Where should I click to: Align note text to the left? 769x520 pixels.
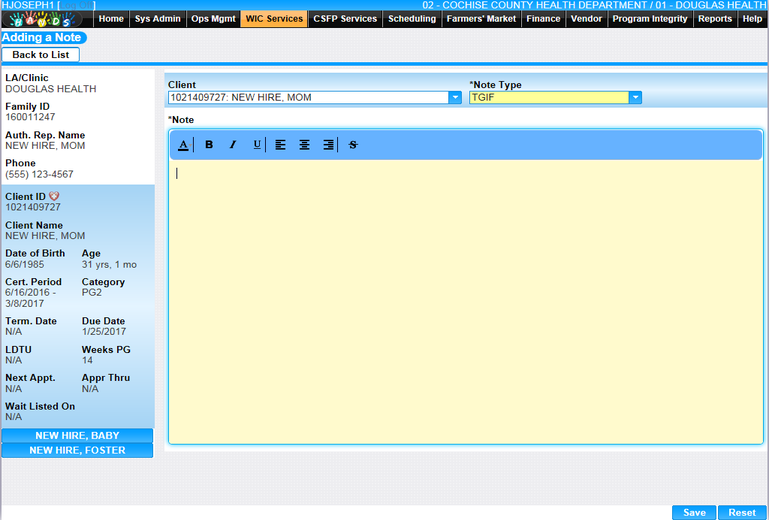(281, 145)
